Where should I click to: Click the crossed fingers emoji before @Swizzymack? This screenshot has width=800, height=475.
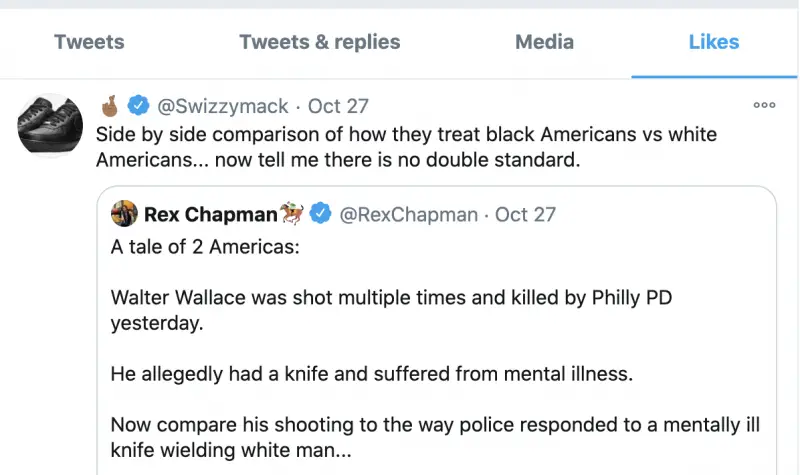pyautogui.click(x=111, y=106)
